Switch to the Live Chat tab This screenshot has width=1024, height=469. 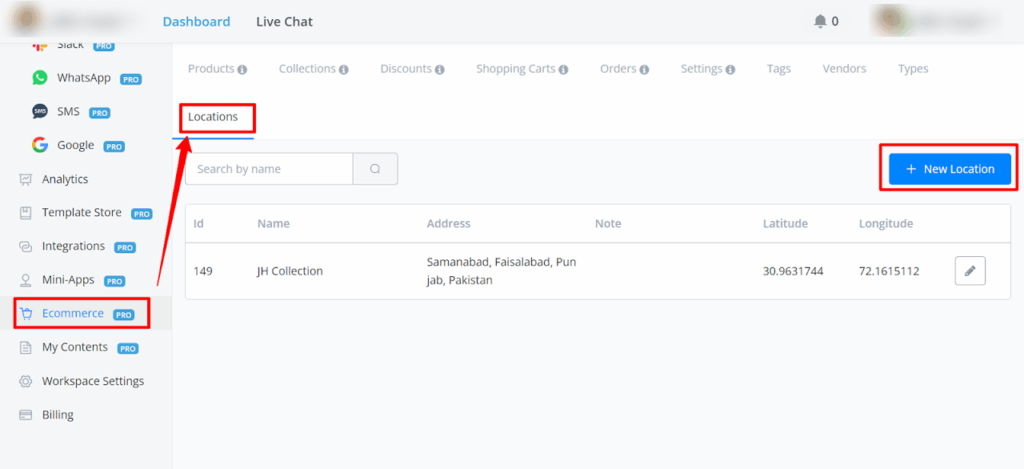pos(284,21)
